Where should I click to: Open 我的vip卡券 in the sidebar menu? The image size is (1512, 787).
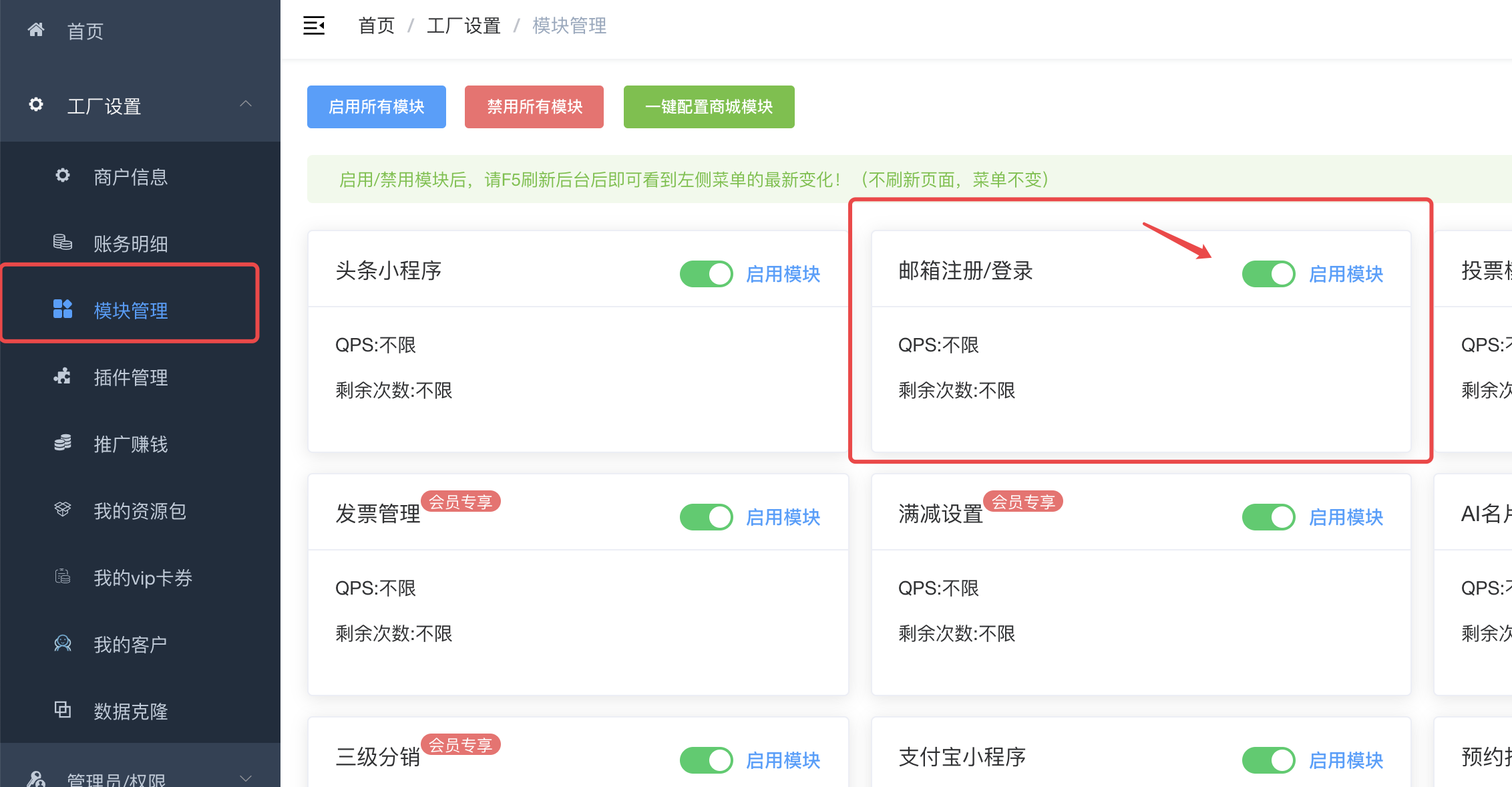(x=142, y=578)
